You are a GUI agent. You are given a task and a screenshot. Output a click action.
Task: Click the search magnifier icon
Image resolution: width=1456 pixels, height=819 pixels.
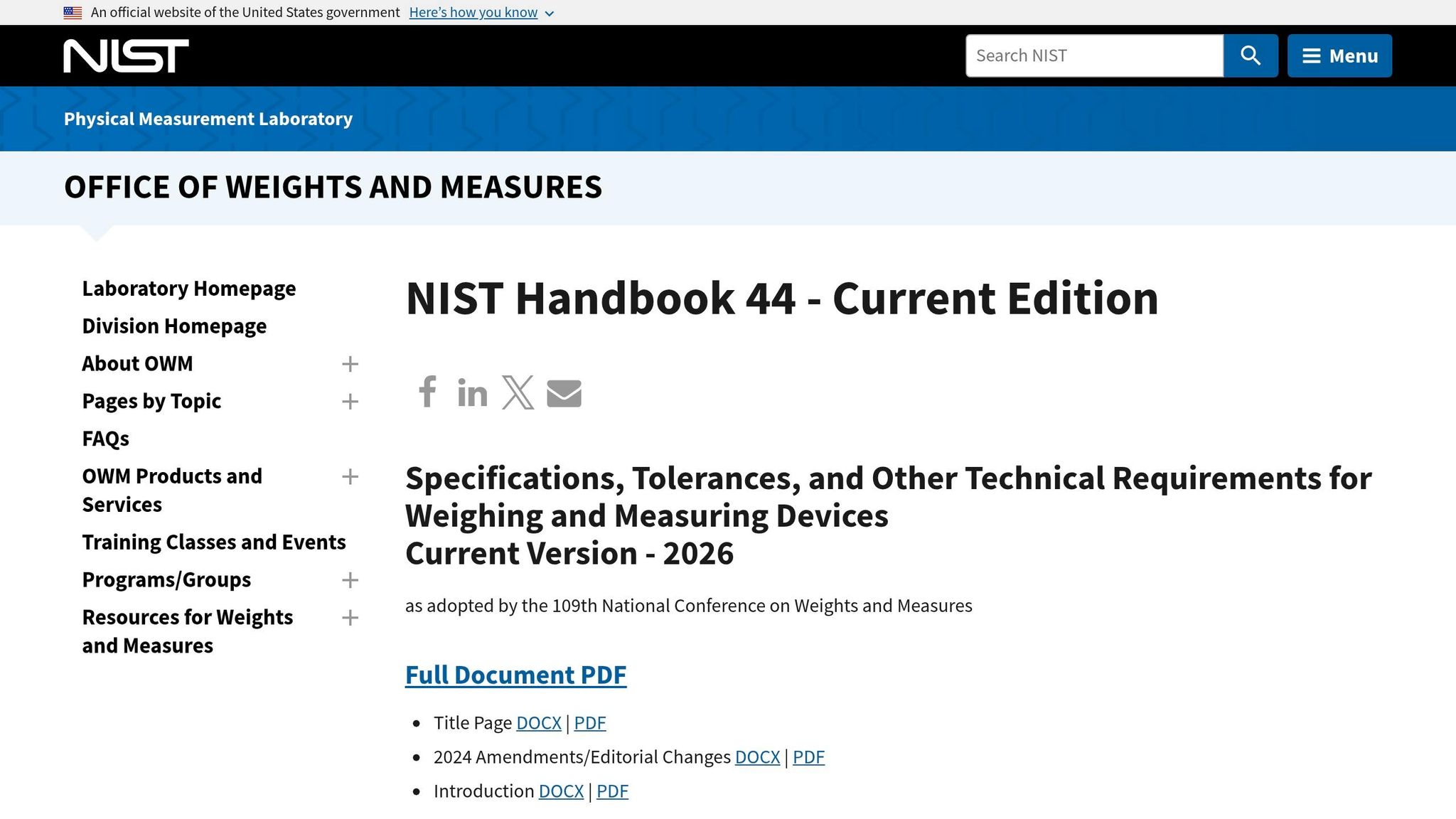pos(1251,55)
